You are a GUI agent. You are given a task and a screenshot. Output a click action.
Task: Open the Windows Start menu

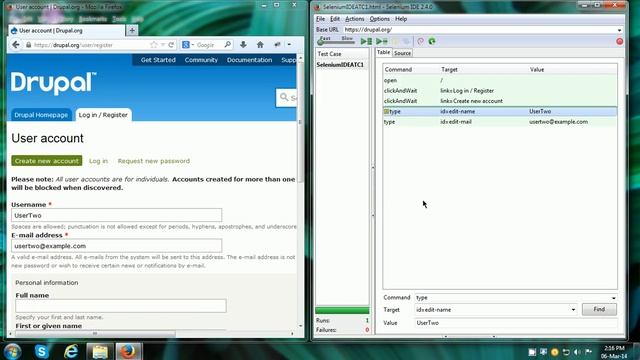click(x=13, y=351)
